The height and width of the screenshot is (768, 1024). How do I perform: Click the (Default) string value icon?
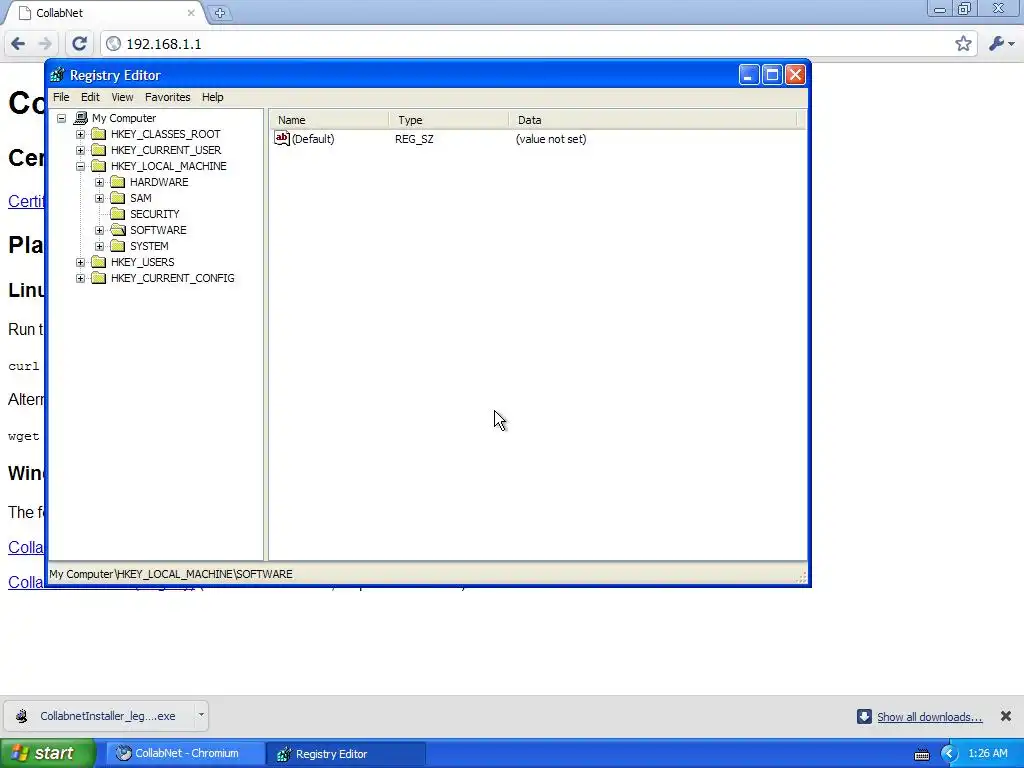[x=282, y=138]
